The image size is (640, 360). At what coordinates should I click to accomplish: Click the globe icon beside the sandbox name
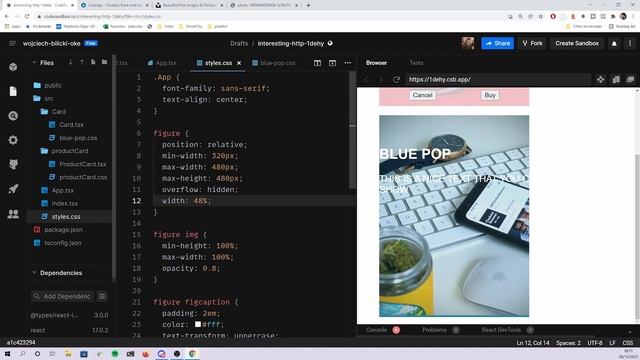click(x=330, y=43)
